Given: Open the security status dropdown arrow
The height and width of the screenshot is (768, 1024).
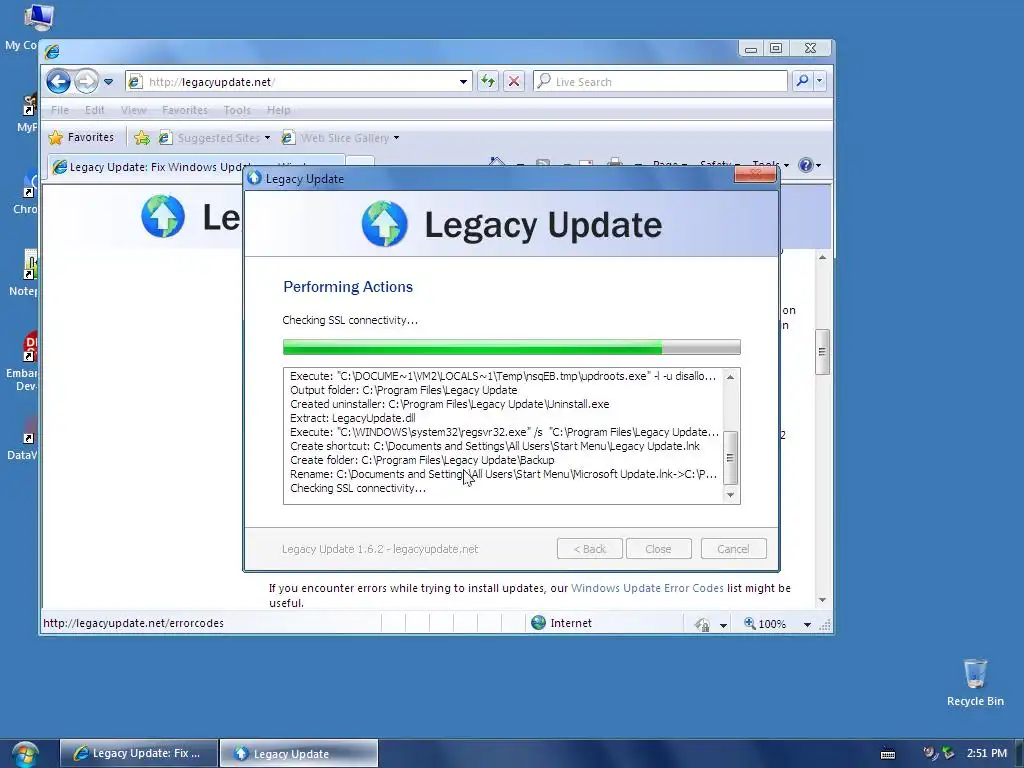Looking at the screenshot, I should 723,625.
